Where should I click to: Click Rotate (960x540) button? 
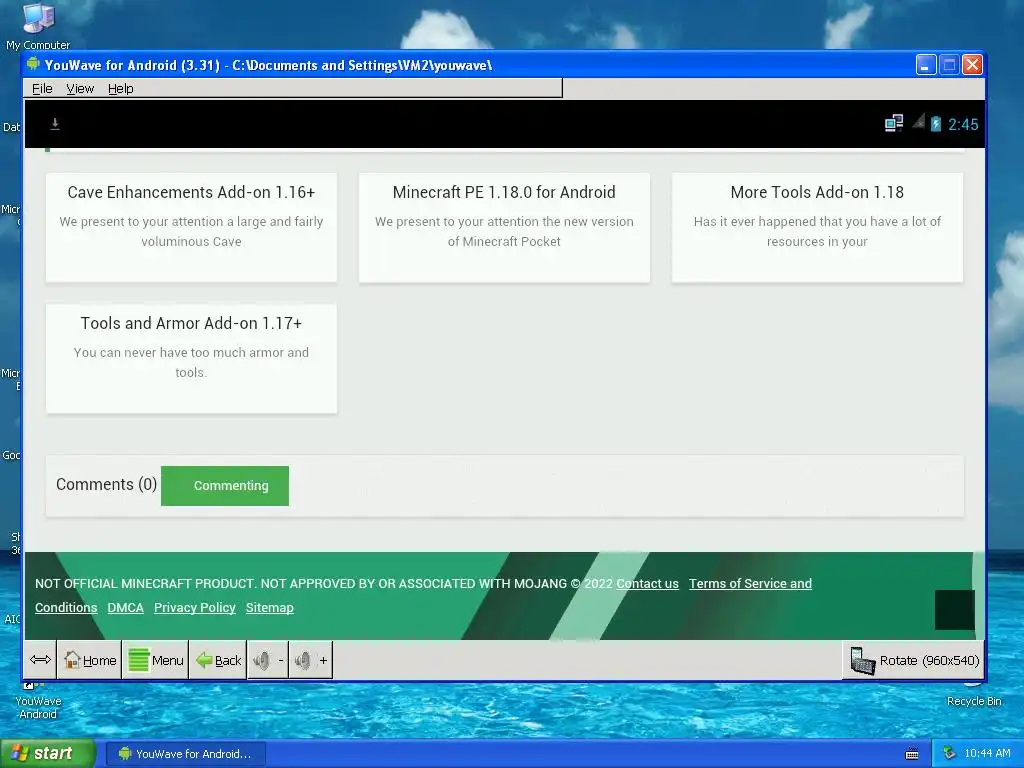click(914, 660)
